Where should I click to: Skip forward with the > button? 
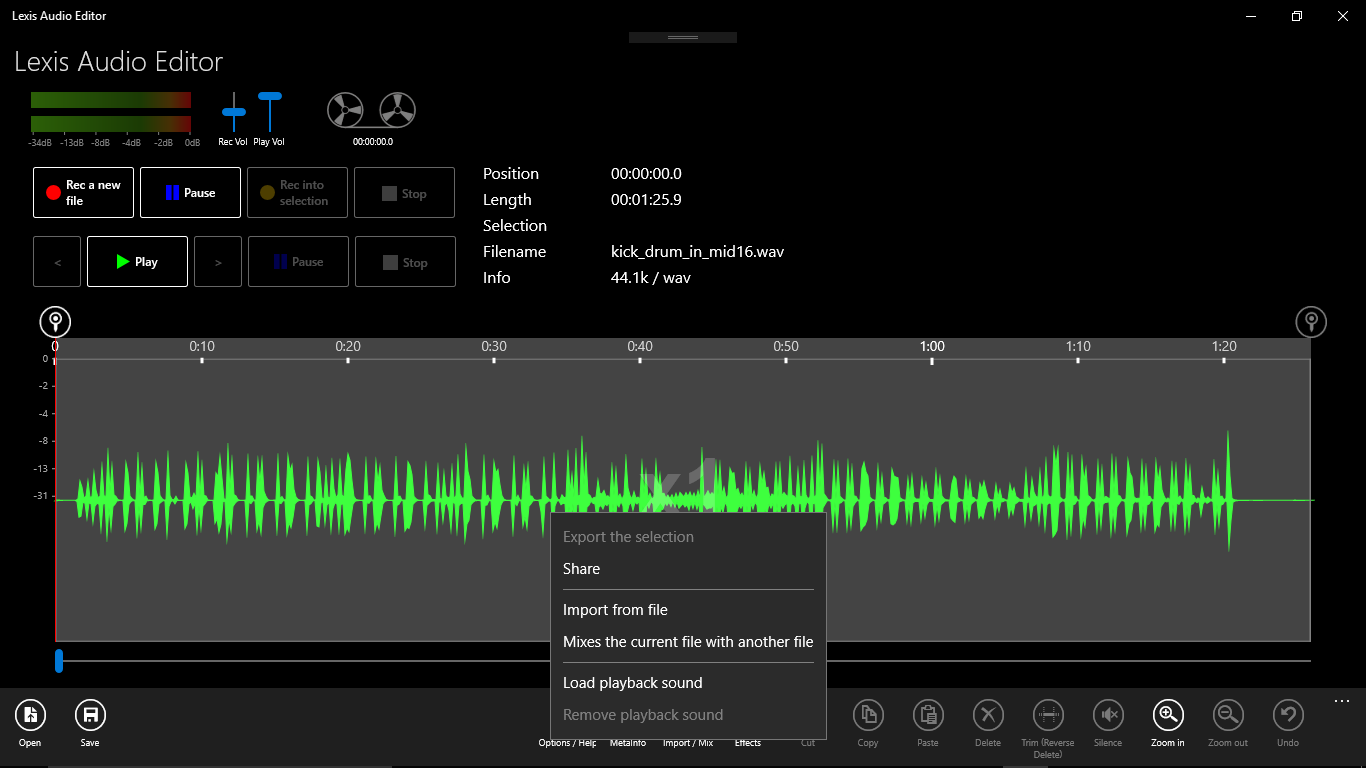click(218, 262)
